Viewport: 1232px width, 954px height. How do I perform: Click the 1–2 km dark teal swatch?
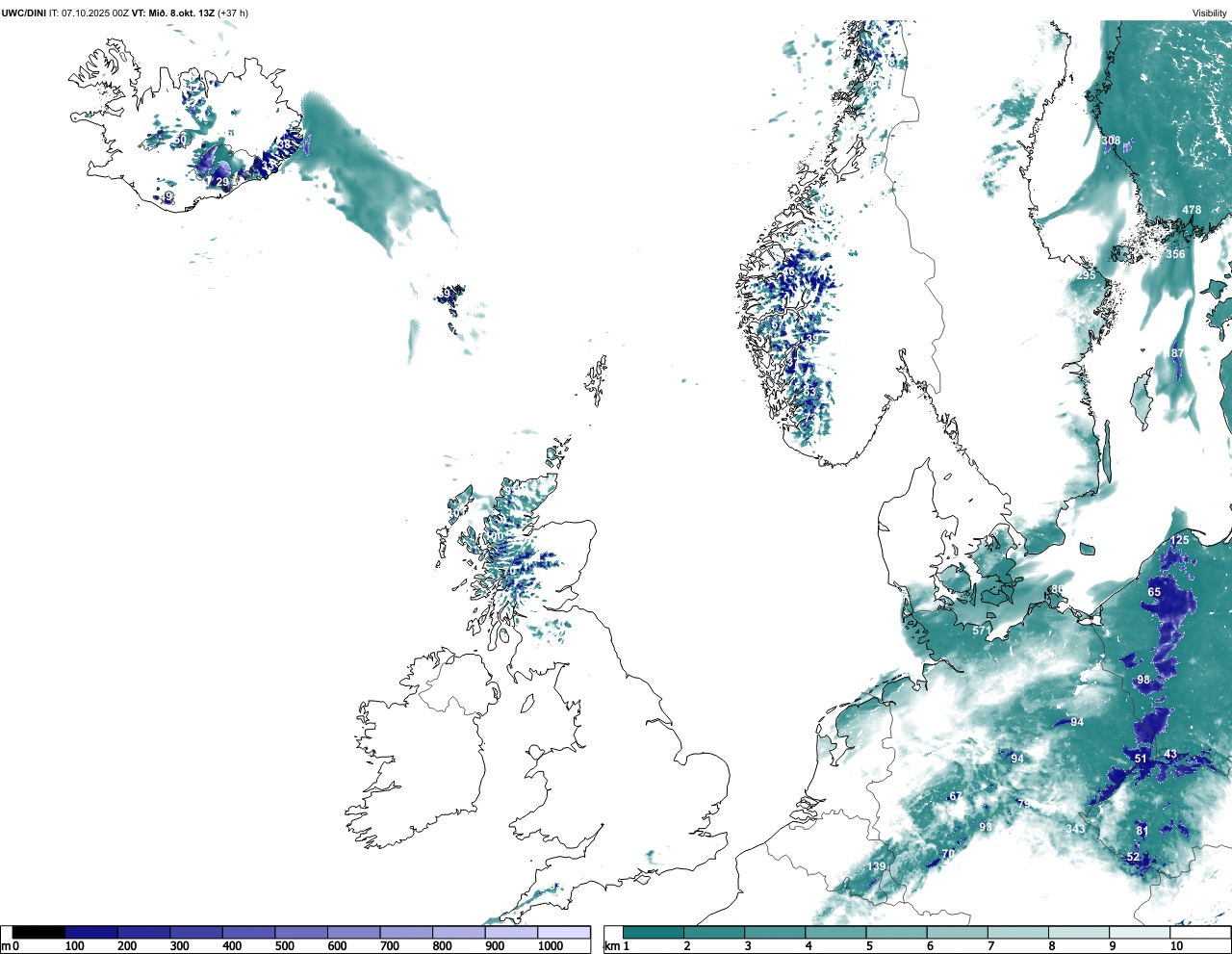(x=653, y=932)
